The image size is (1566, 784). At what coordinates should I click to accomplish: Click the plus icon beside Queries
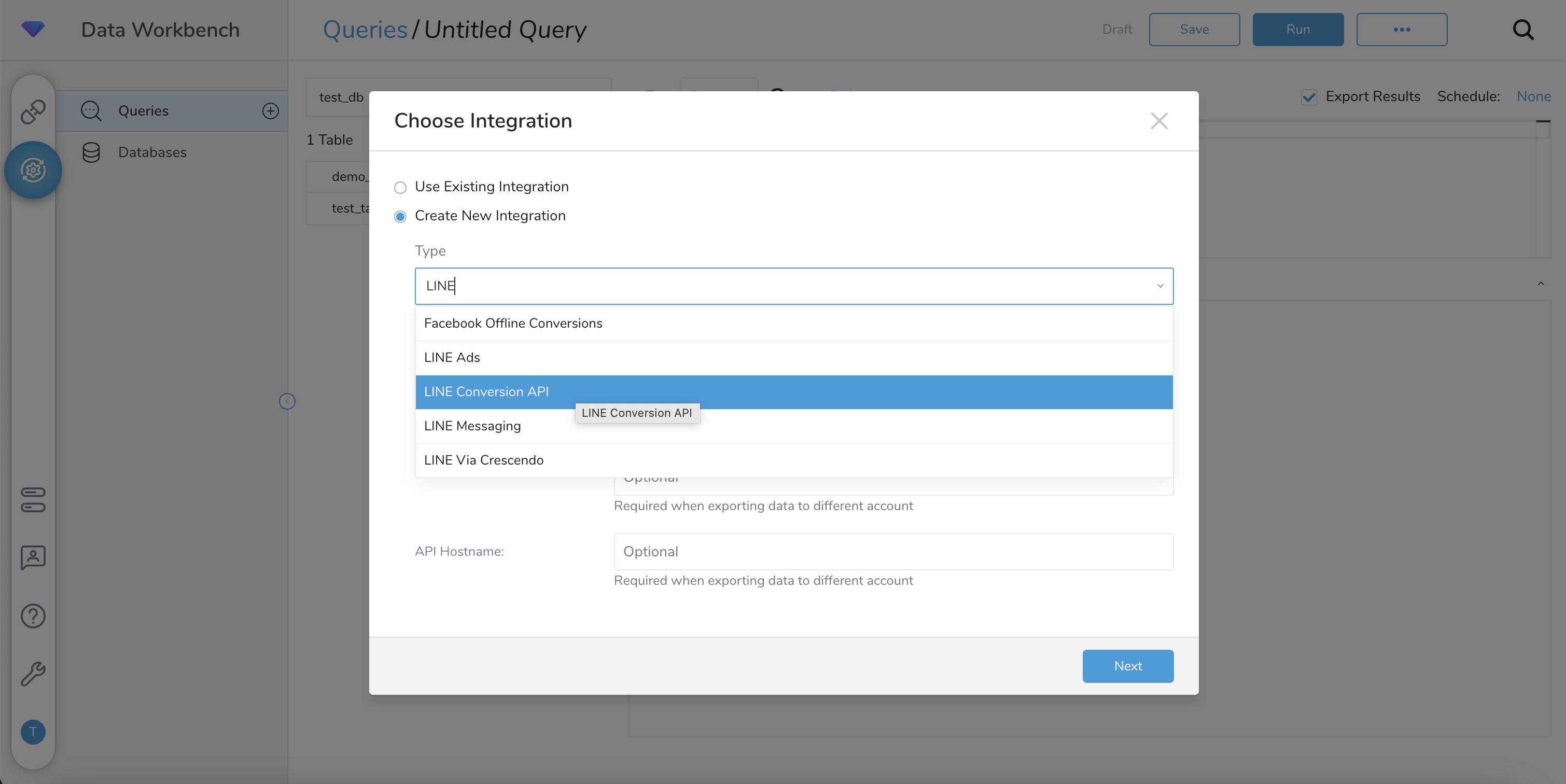click(271, 110)
